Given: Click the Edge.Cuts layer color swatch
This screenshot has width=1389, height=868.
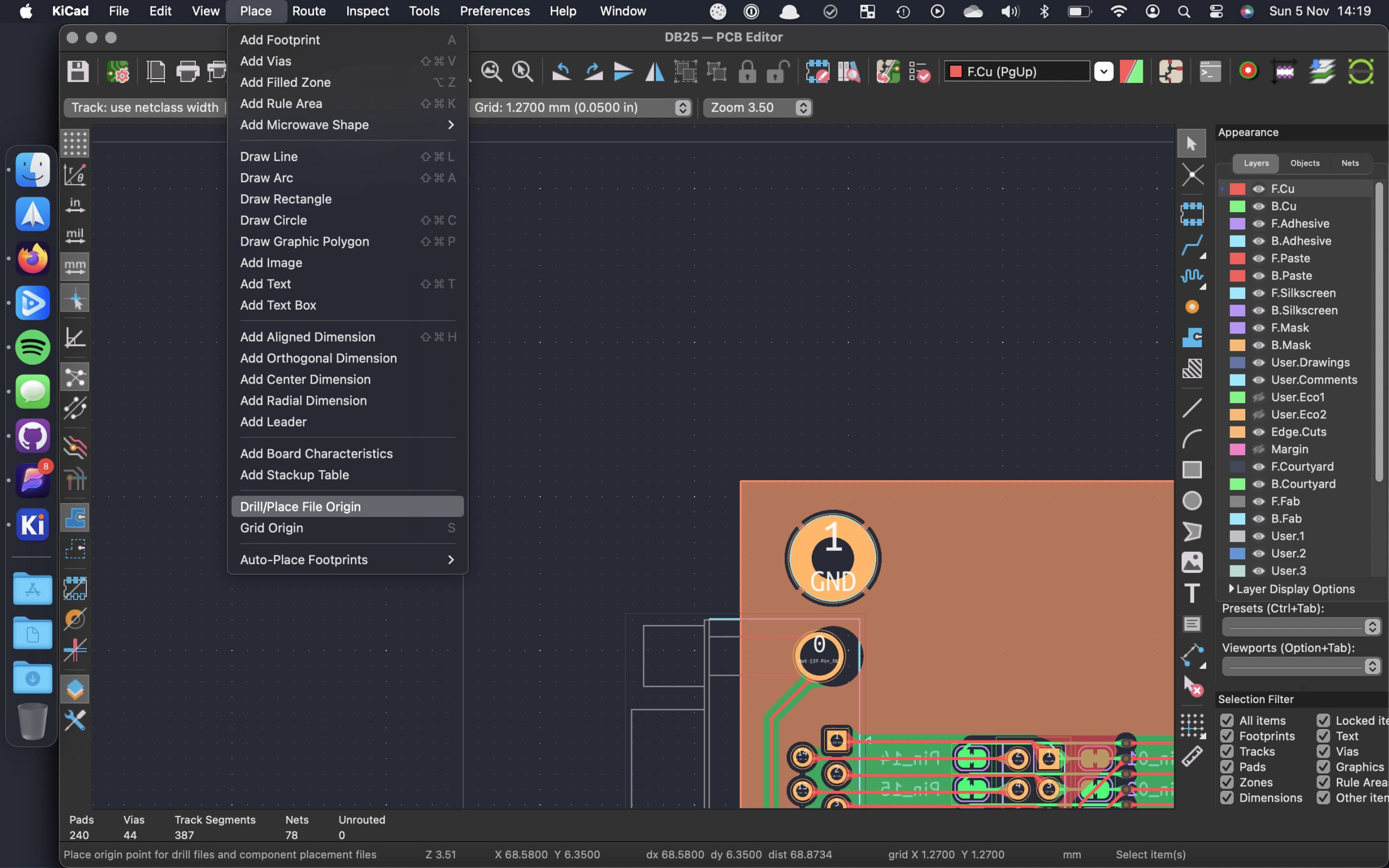Looking at the screenshot, I should click(1237, 432).
